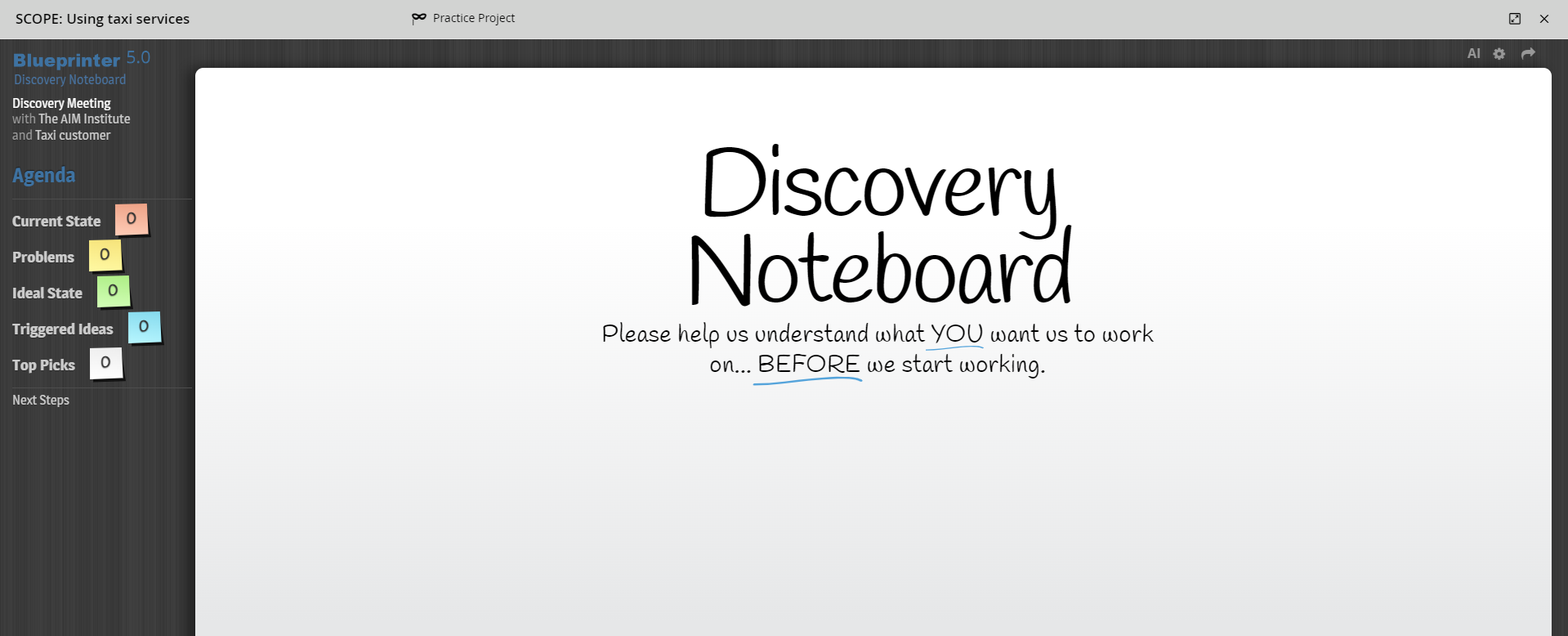Click the blue Triggered Ideas count note
Screen dimensions: 1568x636
coord(145,327)
